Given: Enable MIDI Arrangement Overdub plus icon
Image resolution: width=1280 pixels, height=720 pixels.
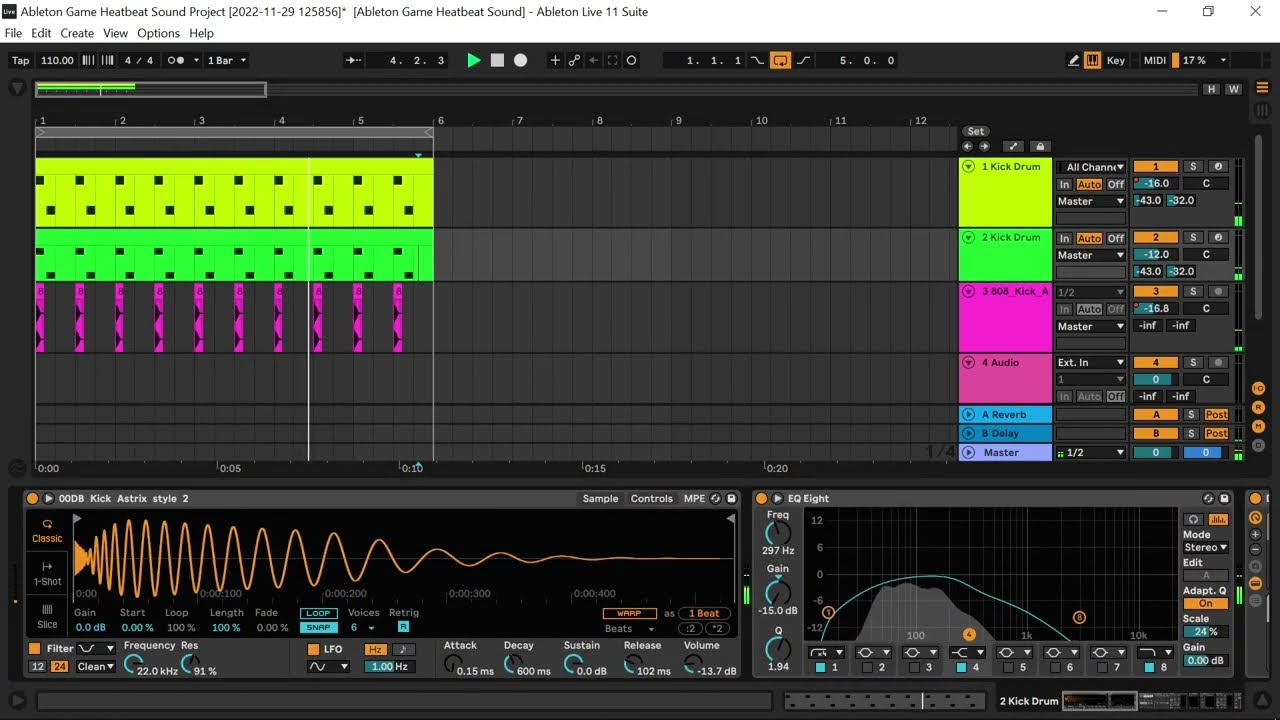Looking at the screenshot, I should pyautogui.click(x=555, y=60).
